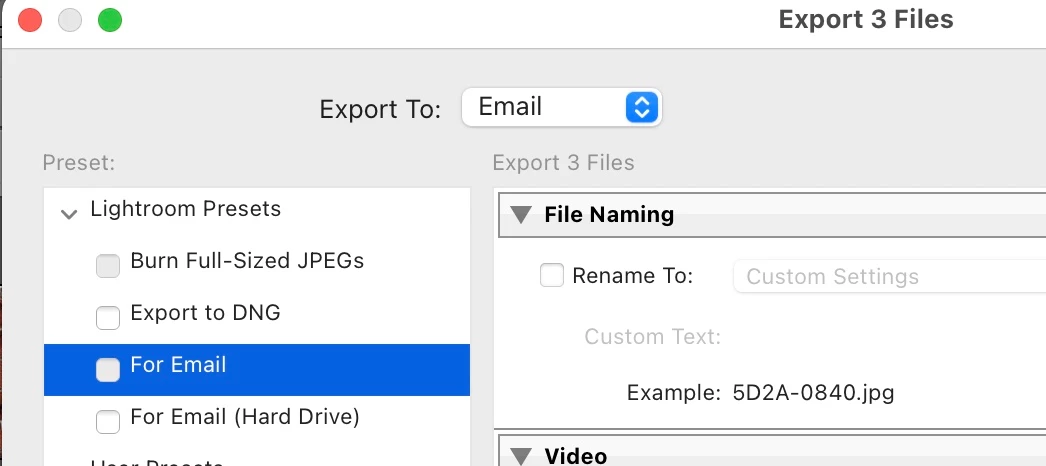Collapse the Video section triangle

[x=521, y=456]
